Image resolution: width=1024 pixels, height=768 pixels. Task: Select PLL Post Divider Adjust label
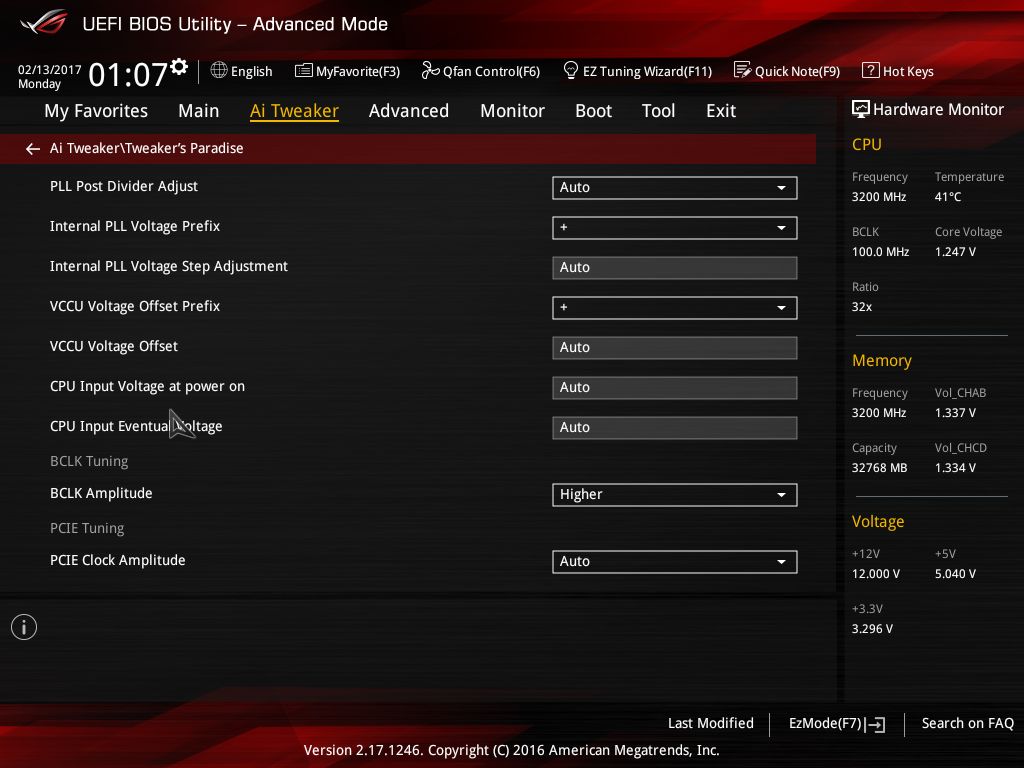coord(123,186)
